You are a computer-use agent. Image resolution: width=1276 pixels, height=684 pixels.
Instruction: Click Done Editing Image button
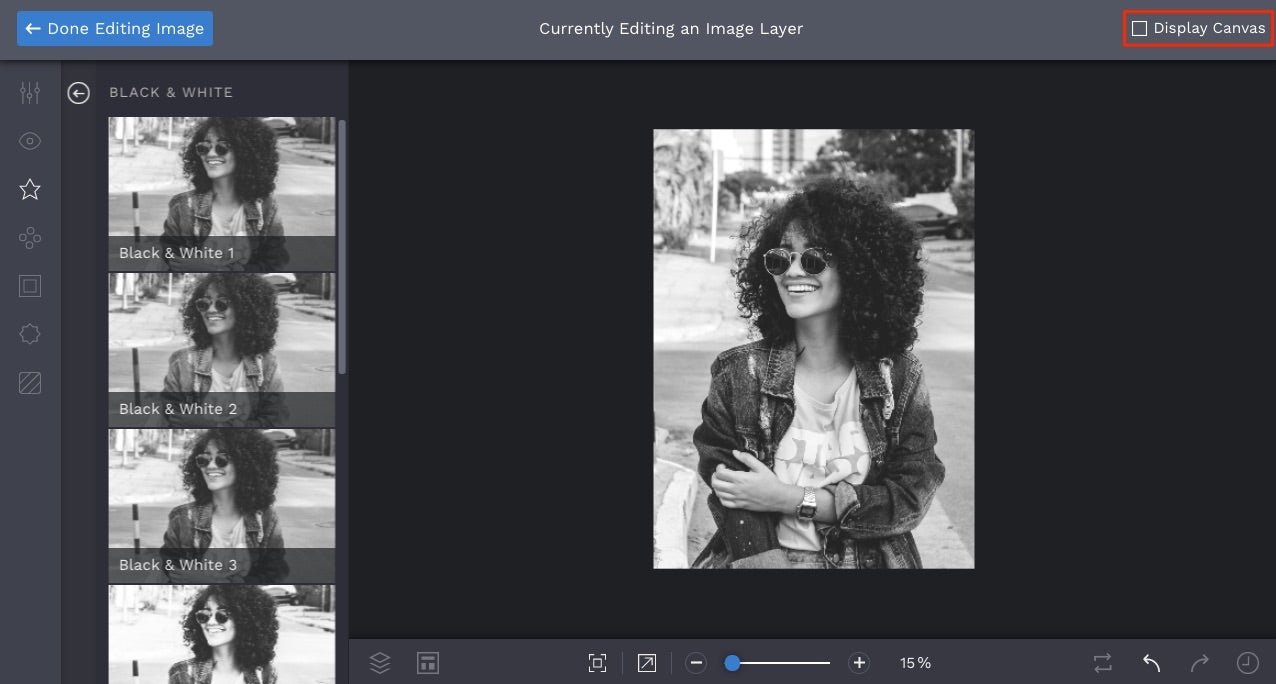click(115, 29)
